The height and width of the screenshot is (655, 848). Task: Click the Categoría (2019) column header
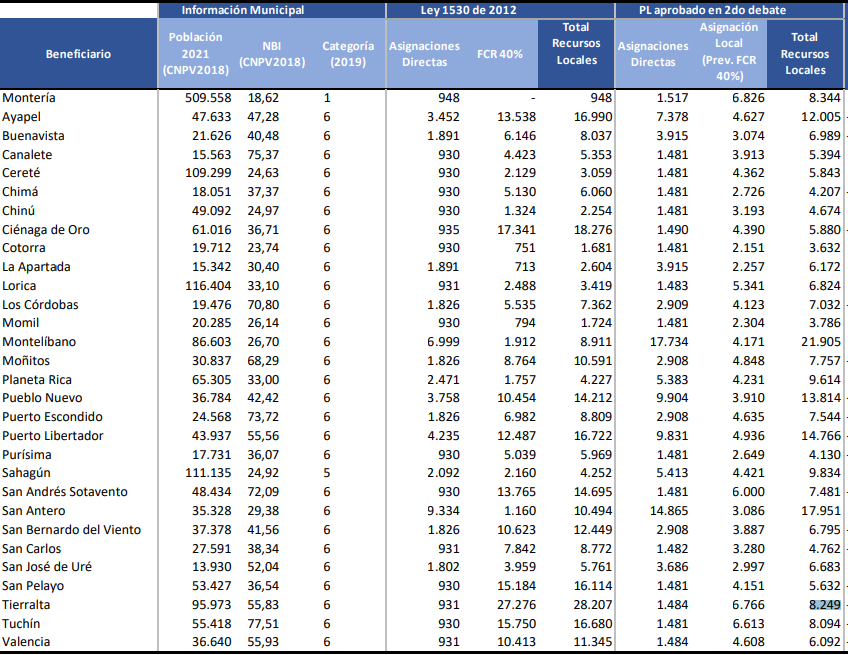348,54
